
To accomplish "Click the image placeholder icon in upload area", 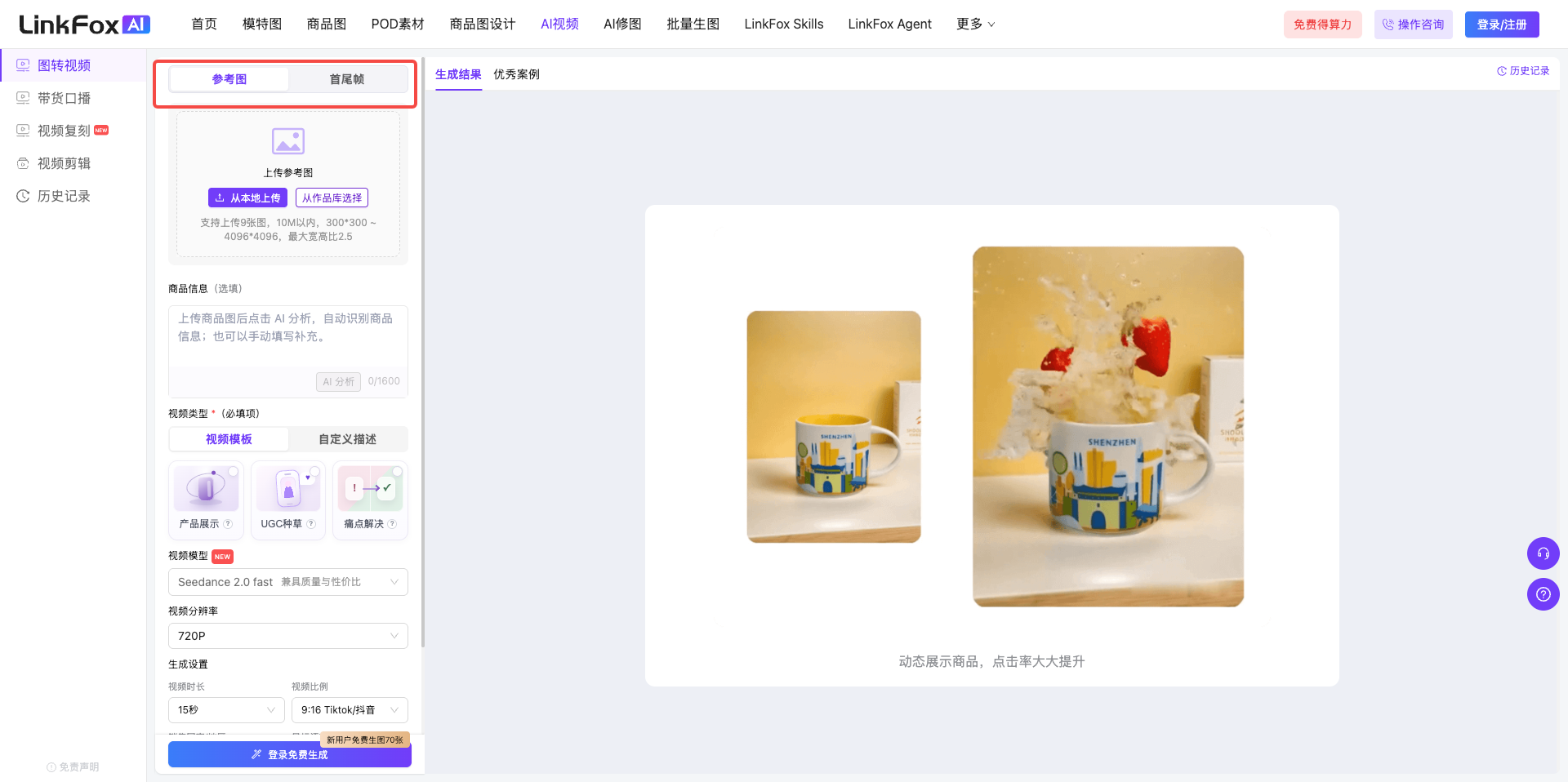I will pos(288,141).
